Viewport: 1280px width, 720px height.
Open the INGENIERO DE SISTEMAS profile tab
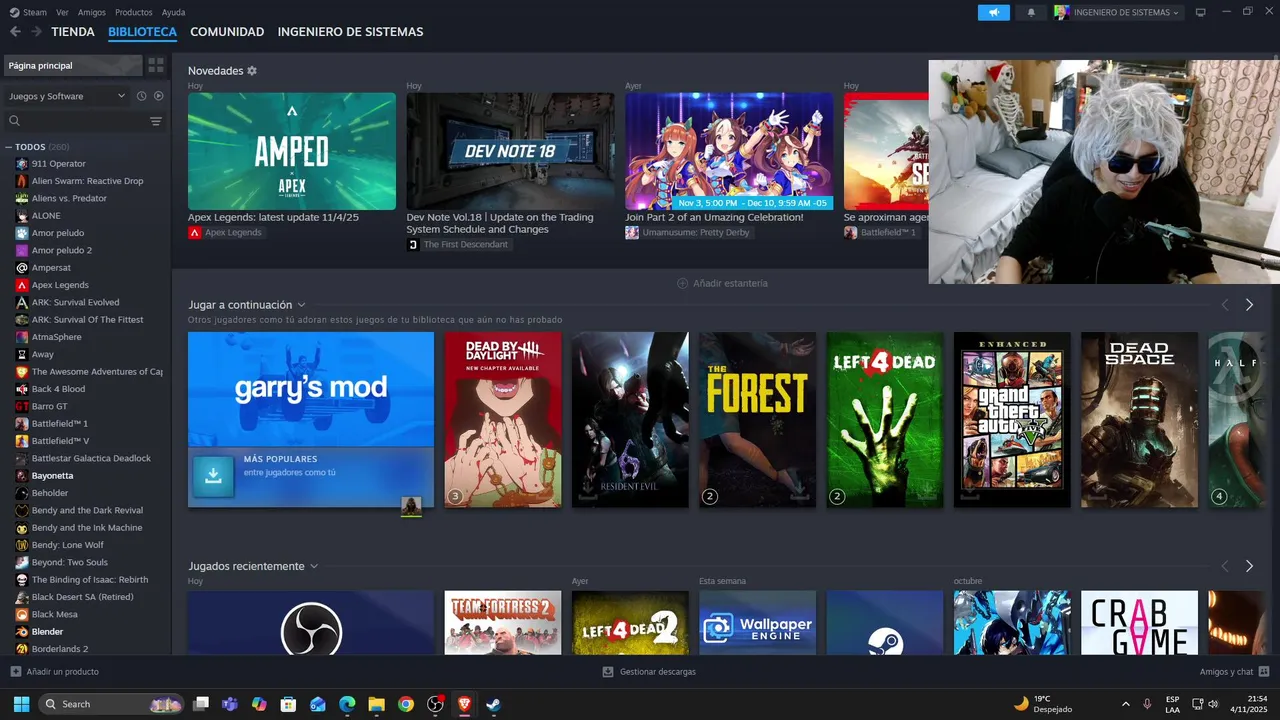(350, 32)
